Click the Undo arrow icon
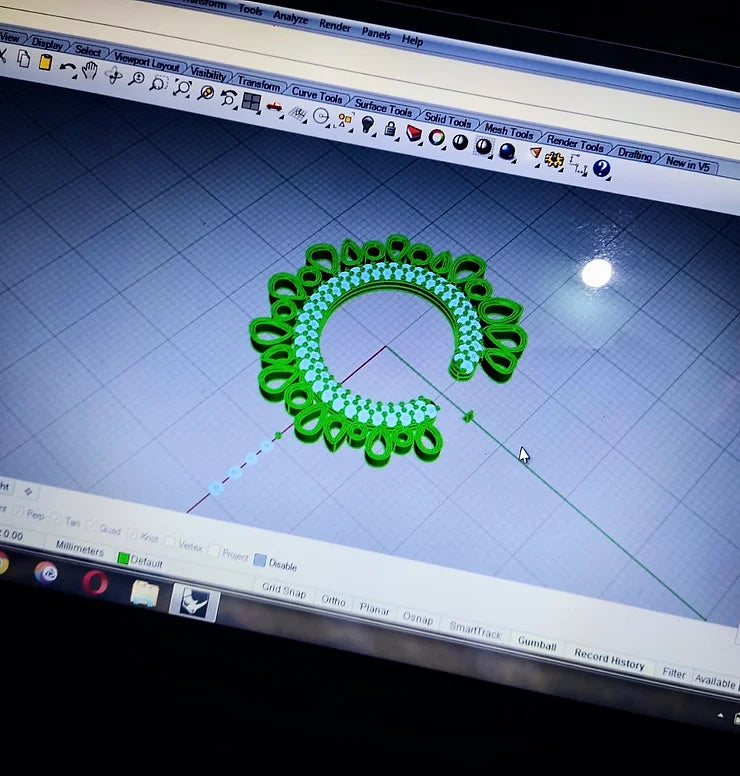740x776 pixels. click(67, 67)
